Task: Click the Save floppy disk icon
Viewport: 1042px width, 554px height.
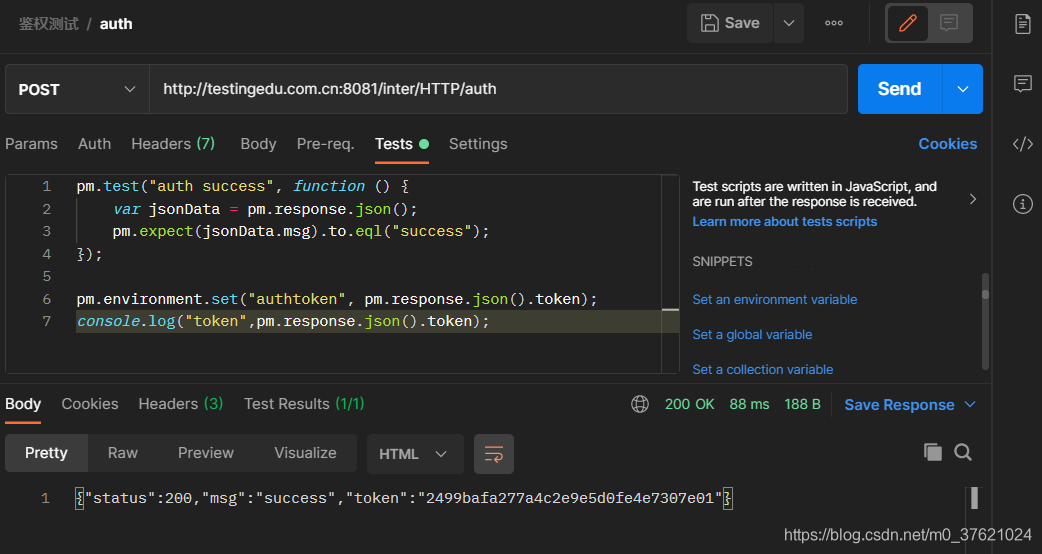Action: click(x=710, y=23)
